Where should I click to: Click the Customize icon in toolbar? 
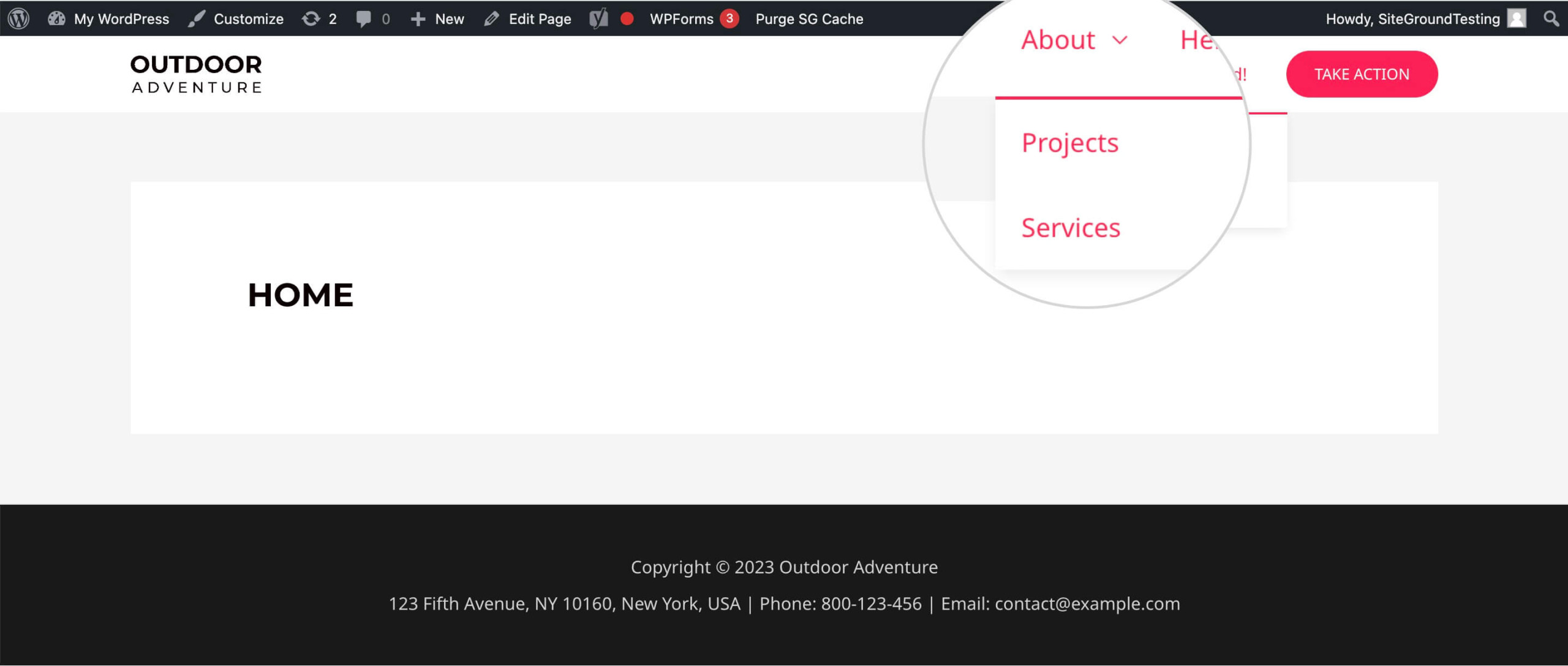[x=197, y=18]
